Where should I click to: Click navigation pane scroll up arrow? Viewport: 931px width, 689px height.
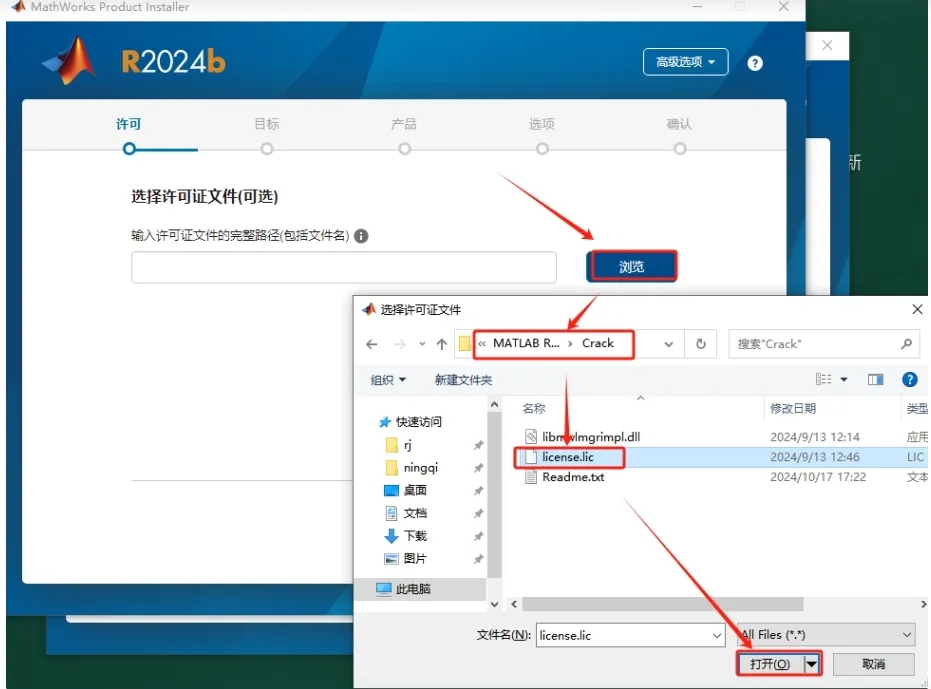tap(494, 404)
